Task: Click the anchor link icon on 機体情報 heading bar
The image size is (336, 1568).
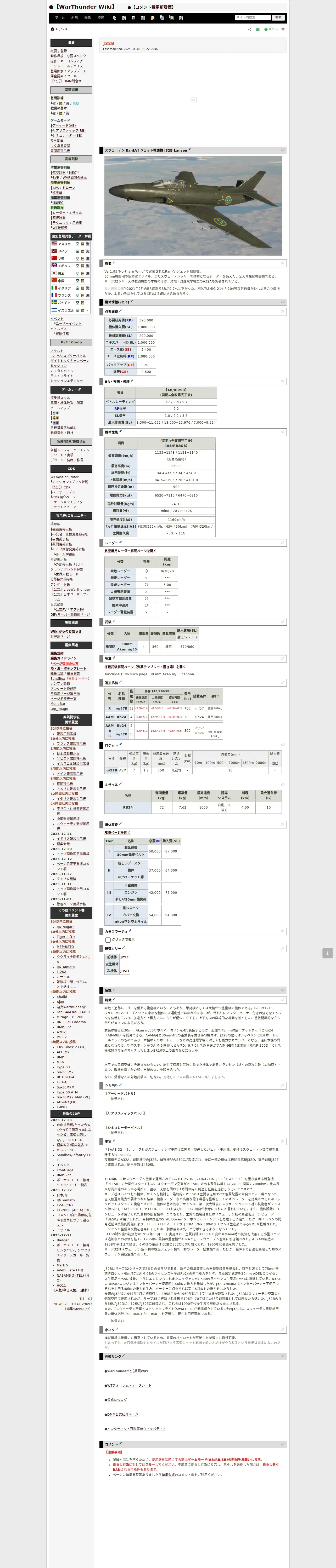Action: click(x=282, y=302)
